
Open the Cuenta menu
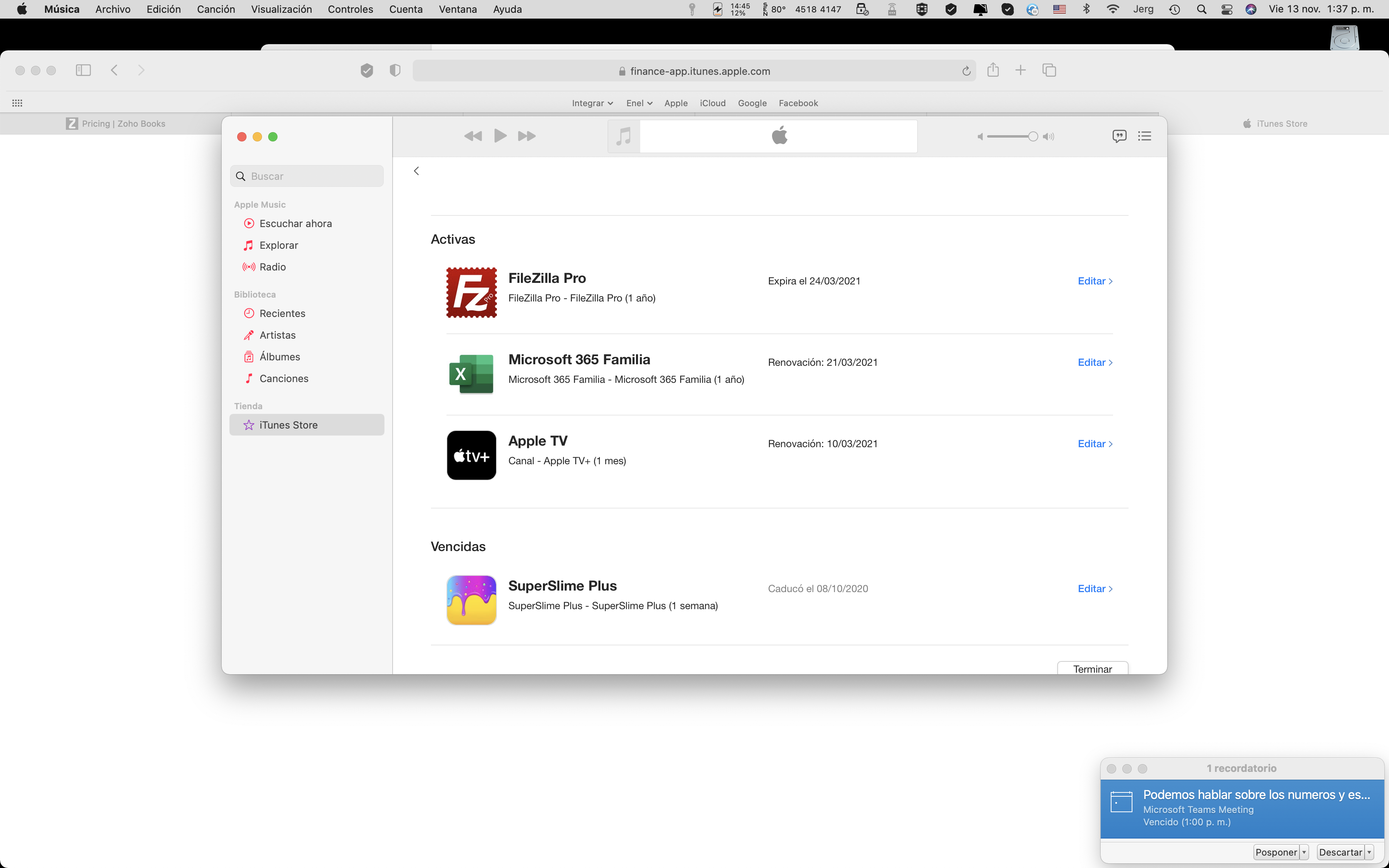[405, 9]
